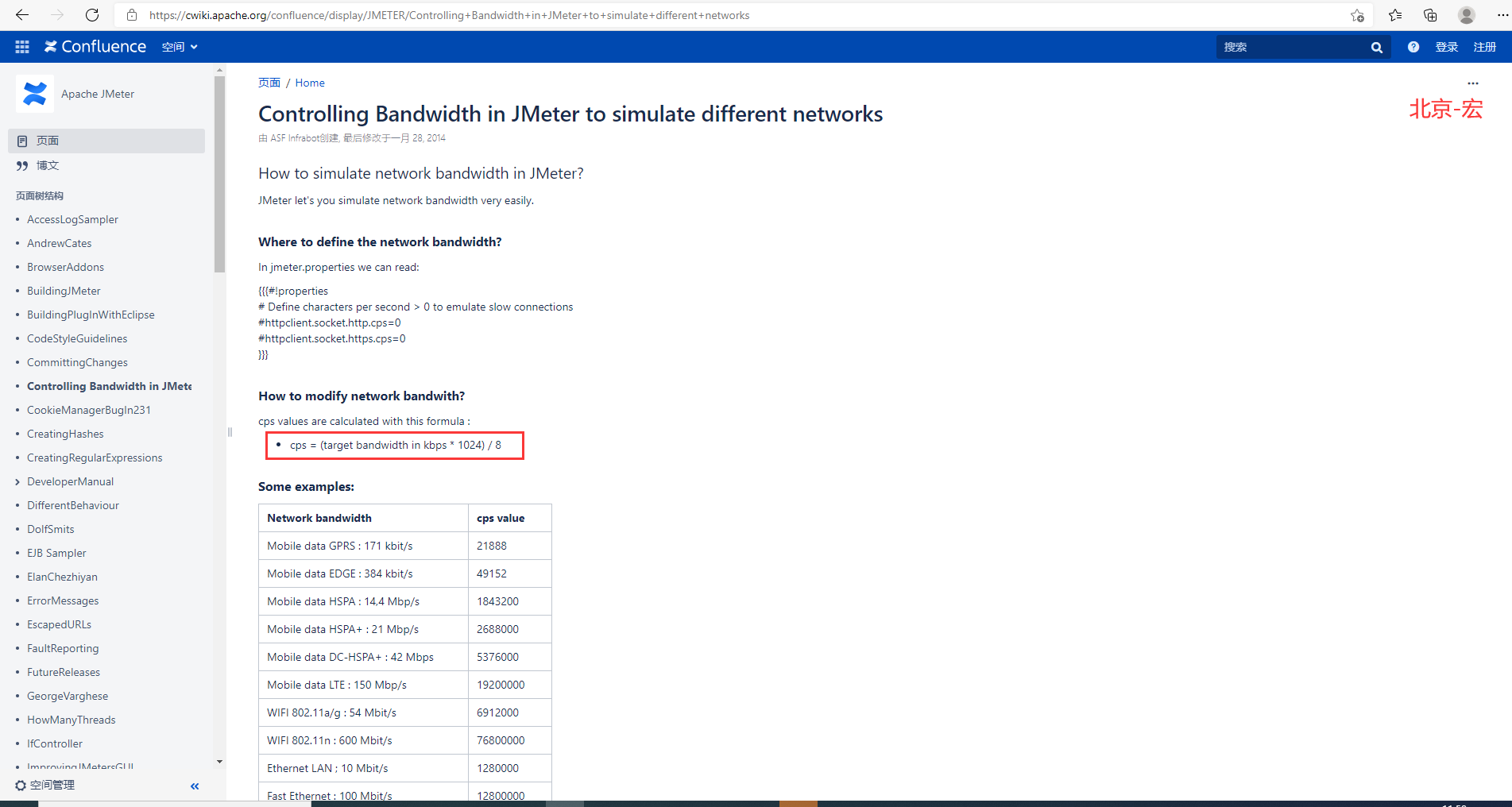Click cps value 5376000 cell
The width and height of the screenshot is (1512, 807).
pos(509,657)
